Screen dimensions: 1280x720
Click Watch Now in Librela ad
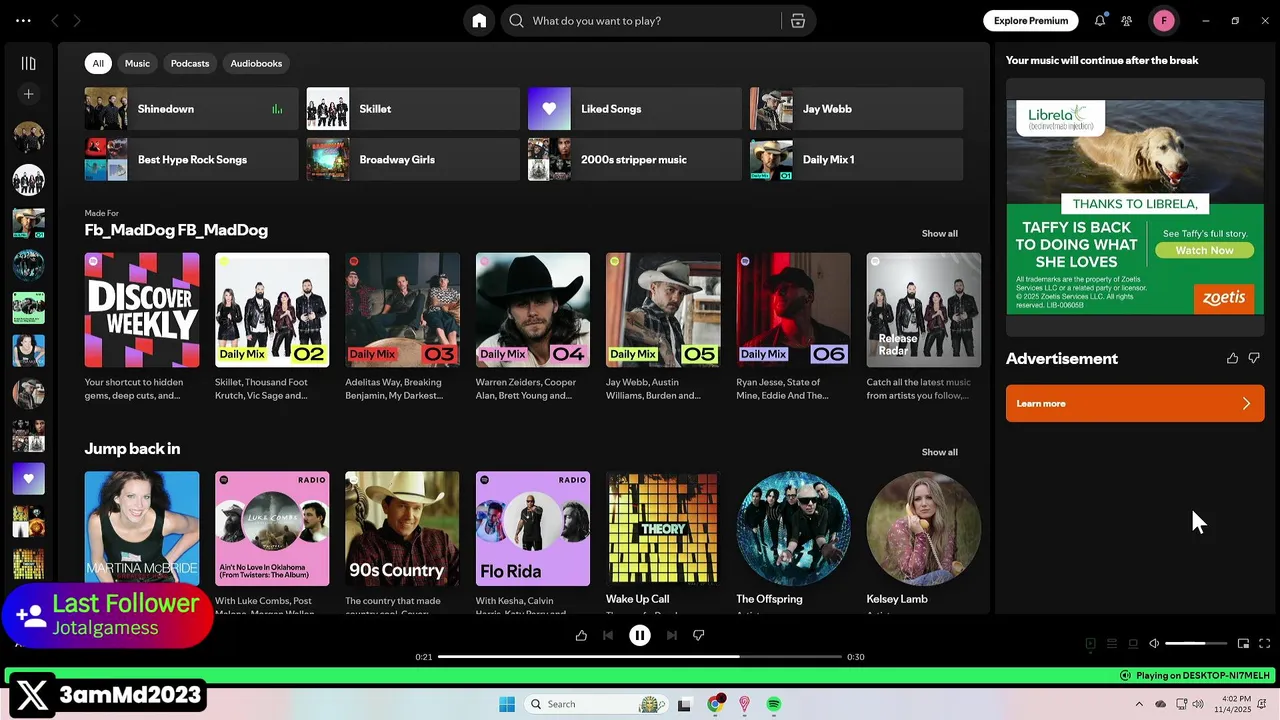point(1204,250)
